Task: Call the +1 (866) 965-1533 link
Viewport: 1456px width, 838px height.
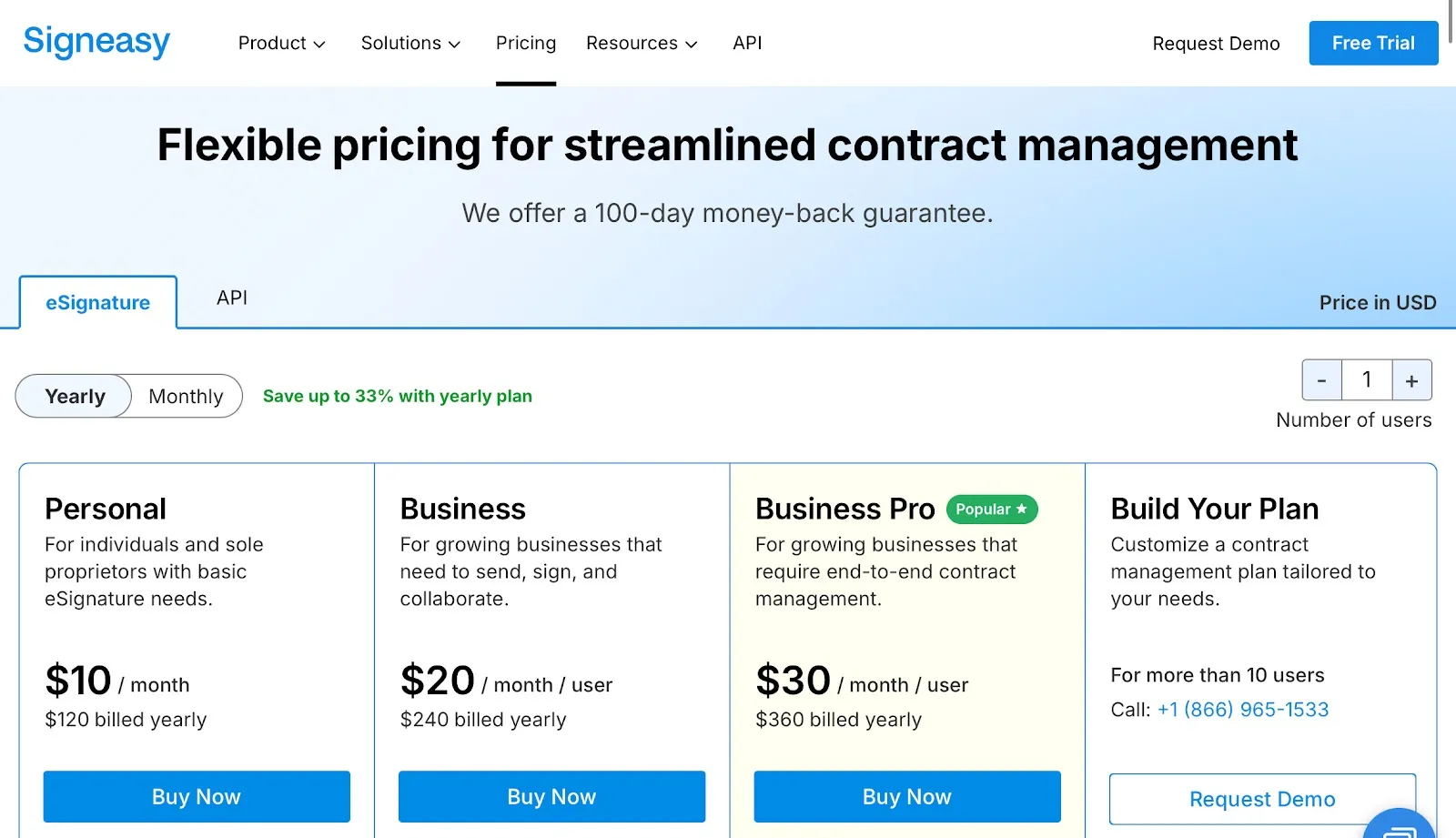Action: tap(1243, 710)
